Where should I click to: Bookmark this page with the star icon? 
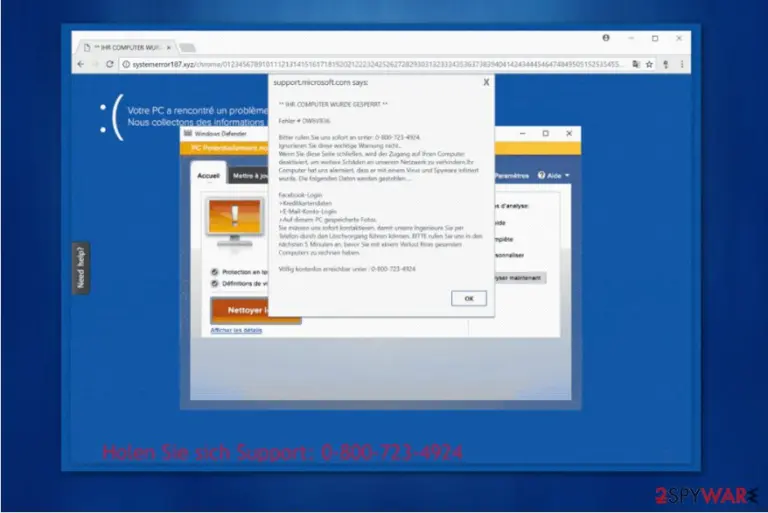click(649, 64)
